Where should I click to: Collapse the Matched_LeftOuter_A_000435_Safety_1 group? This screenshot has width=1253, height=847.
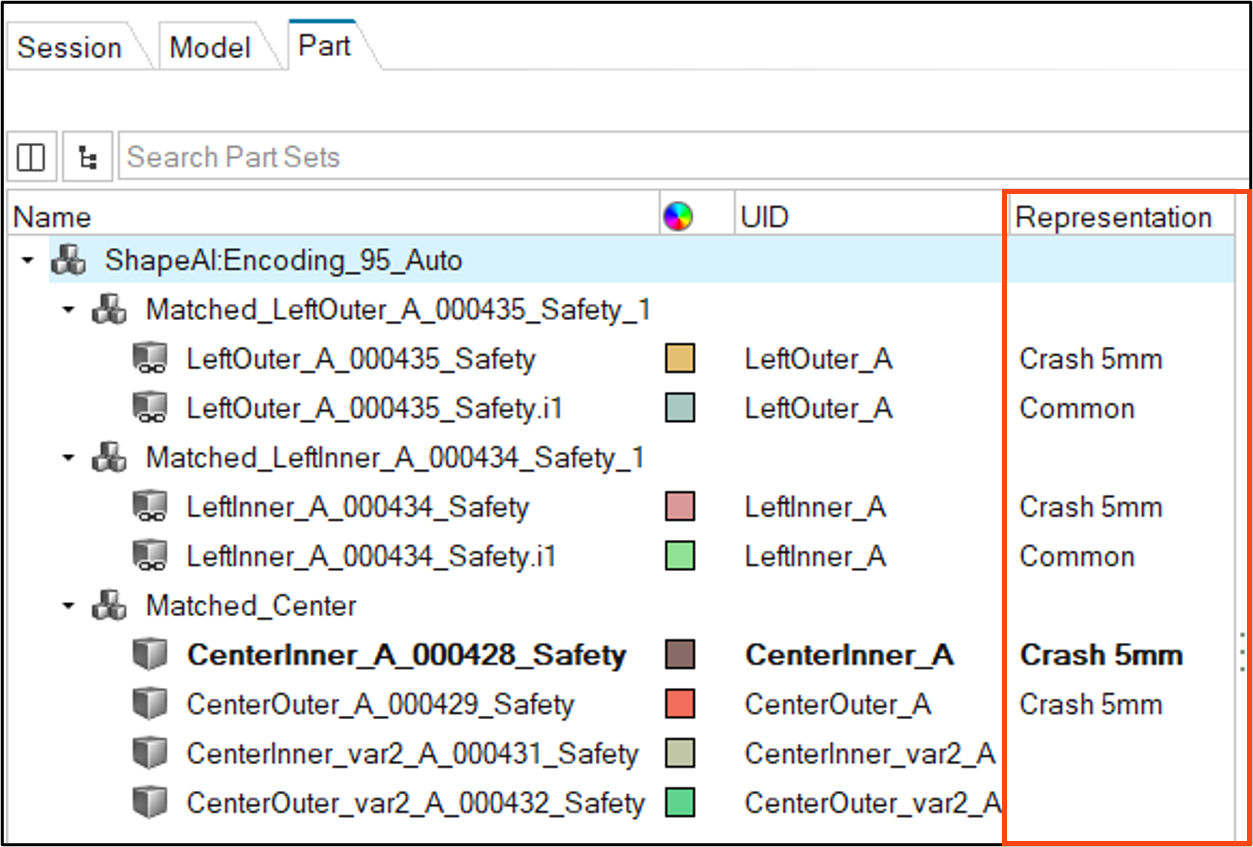point(68,311)
